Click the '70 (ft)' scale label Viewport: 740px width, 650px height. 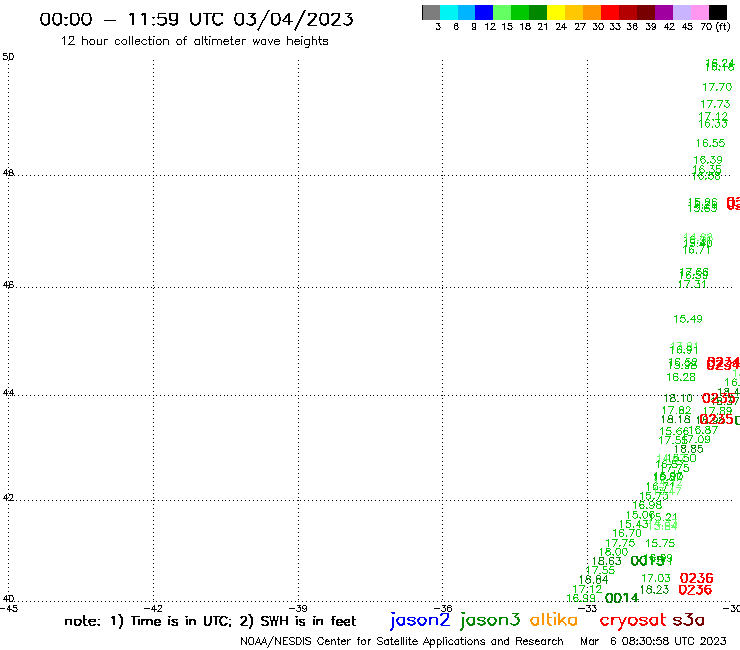715,27
